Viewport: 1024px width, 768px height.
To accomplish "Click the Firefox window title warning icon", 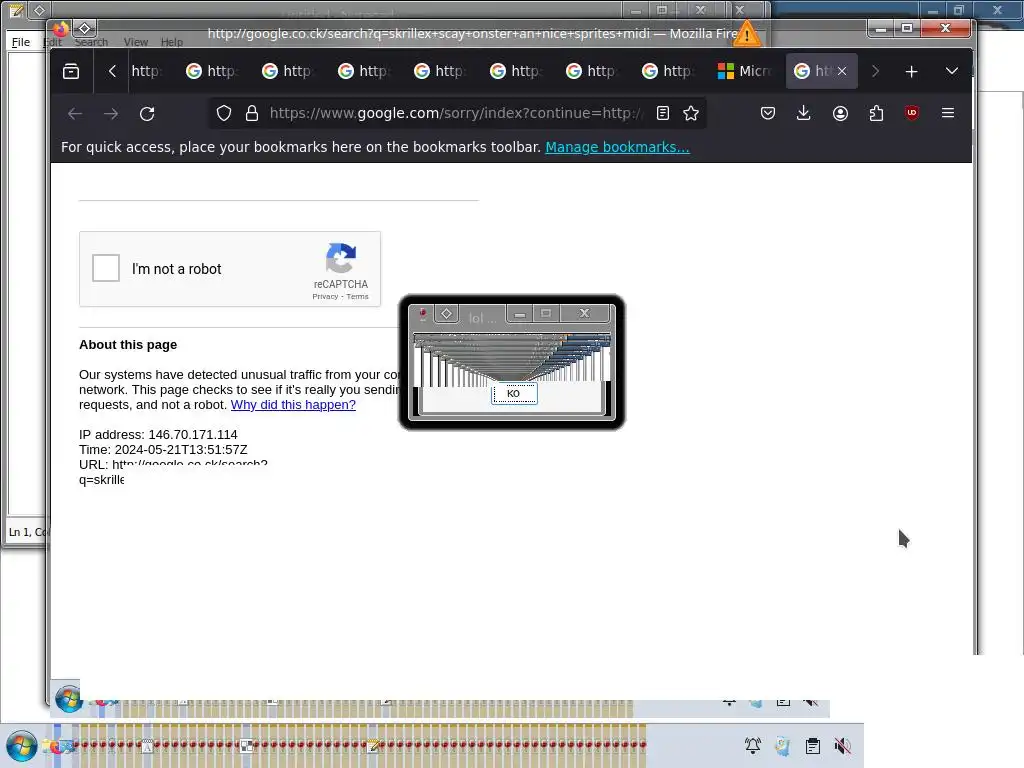I will pos(746,34).
